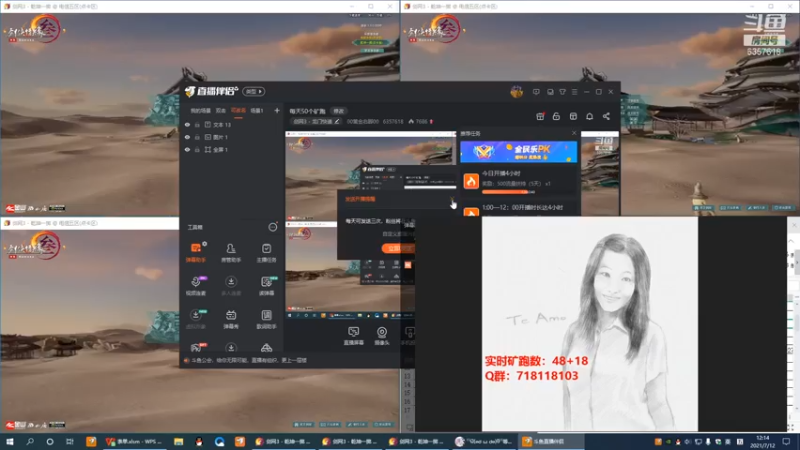
Task: Click the 今日开播4小时 task progress bar
Action: tap(508, 192)
